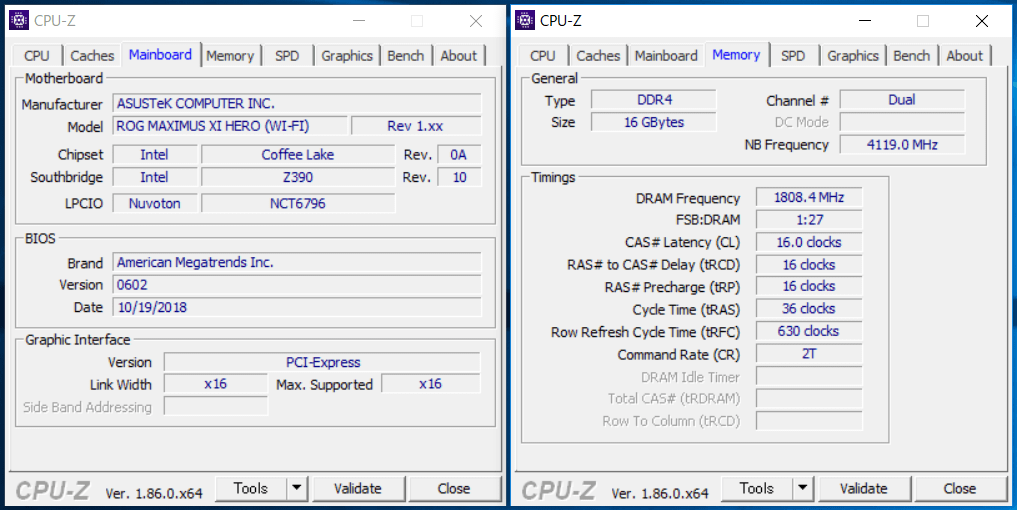Click Validate button in right window
This screenshot has height=510, width=1017.
point(864,489)
